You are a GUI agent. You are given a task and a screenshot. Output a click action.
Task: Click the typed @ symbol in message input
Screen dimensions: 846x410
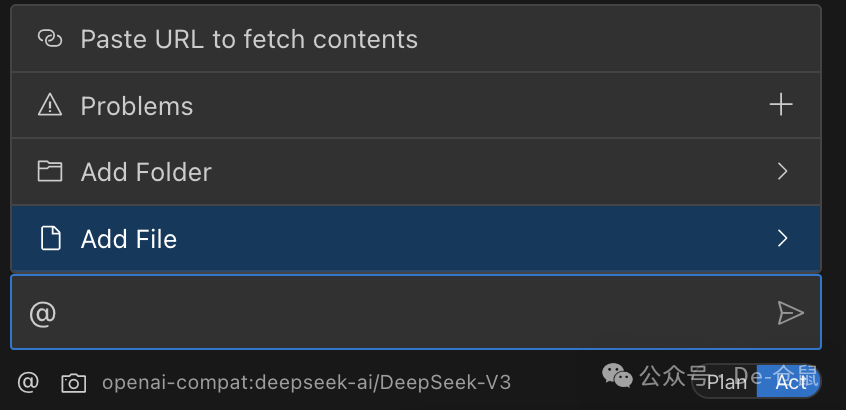pos(42,314)
